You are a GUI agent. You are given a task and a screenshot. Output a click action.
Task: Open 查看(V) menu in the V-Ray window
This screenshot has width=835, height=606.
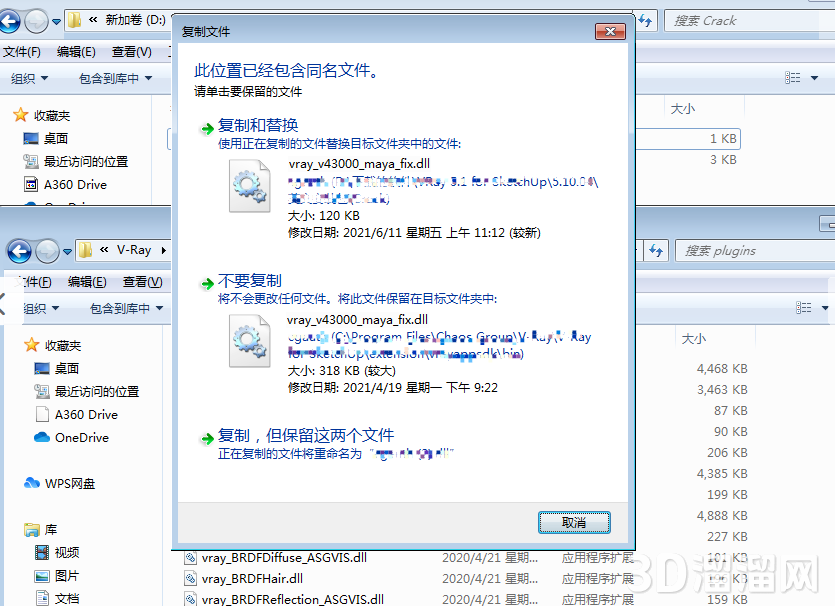(x=143, y=282)
